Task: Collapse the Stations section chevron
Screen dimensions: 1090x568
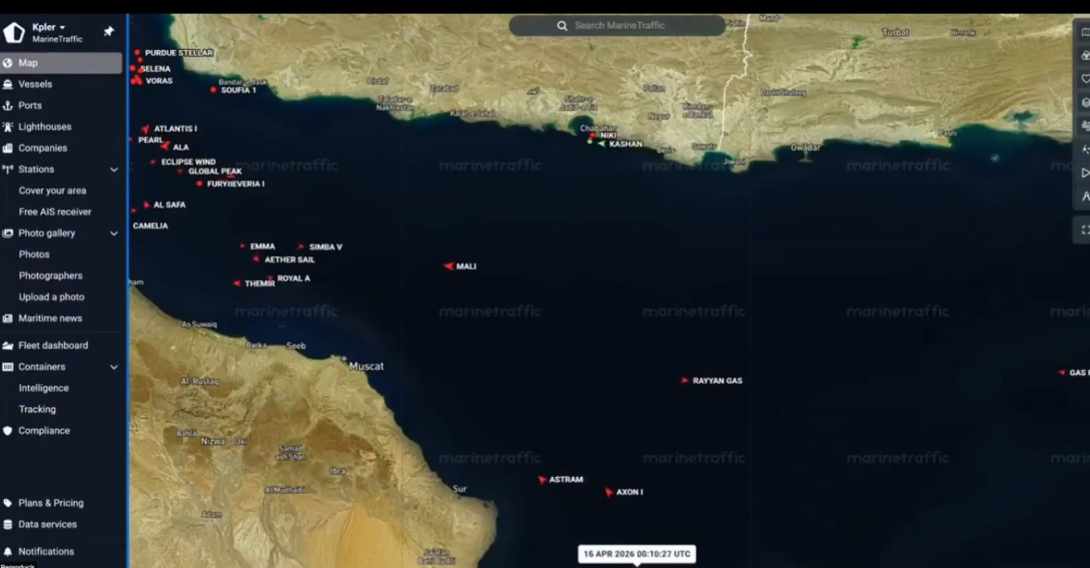Action: pos(114,170)
